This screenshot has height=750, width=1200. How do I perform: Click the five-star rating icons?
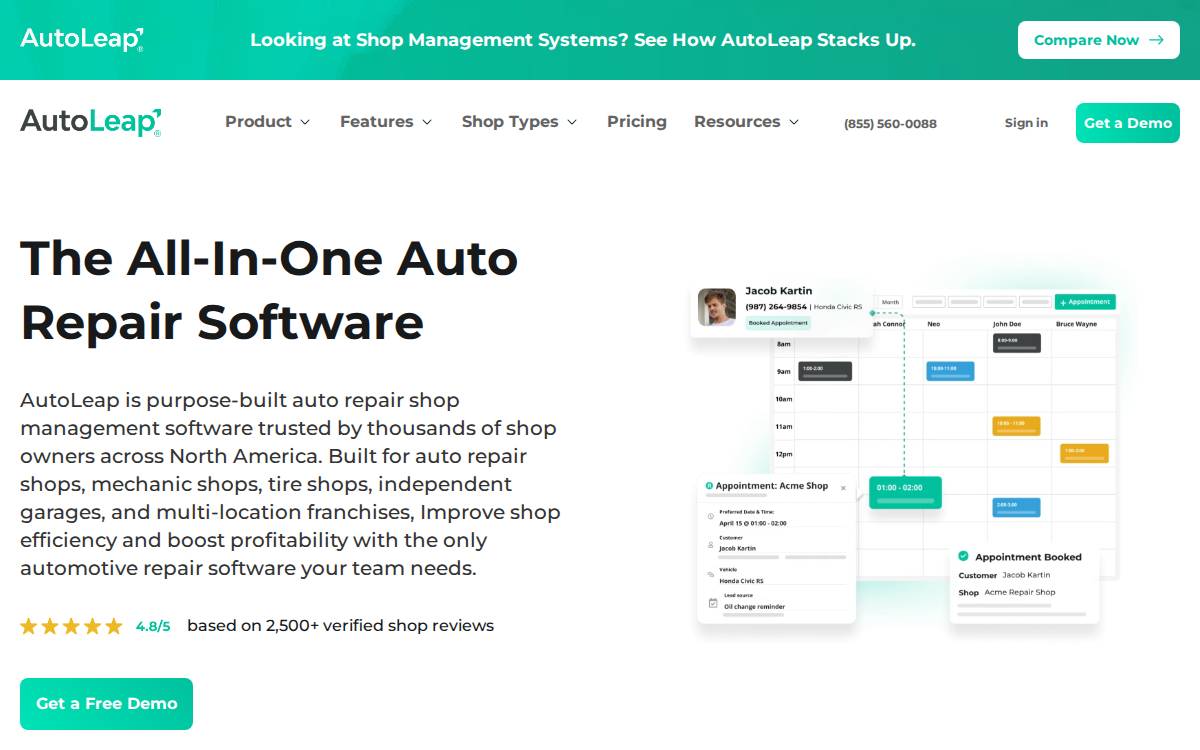[71, 626]
